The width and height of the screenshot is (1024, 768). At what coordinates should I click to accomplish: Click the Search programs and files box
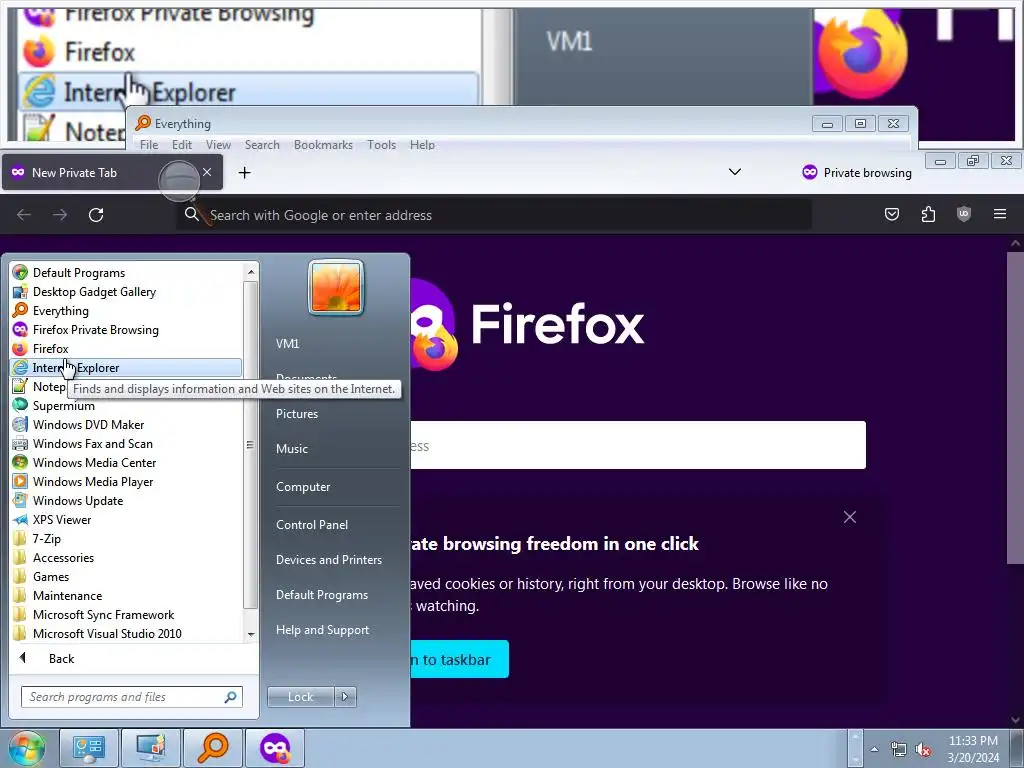point(131,697)
